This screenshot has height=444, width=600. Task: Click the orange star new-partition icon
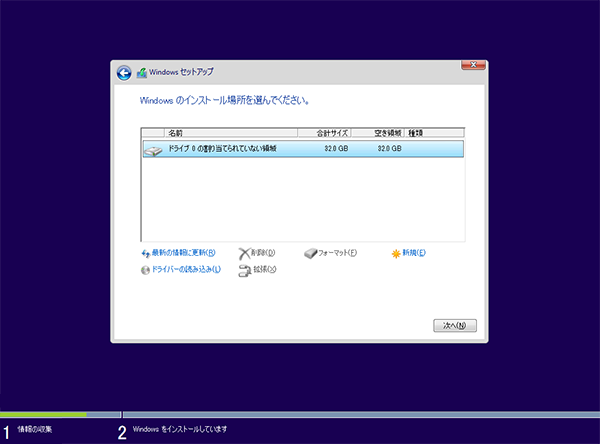coord(396,254)
